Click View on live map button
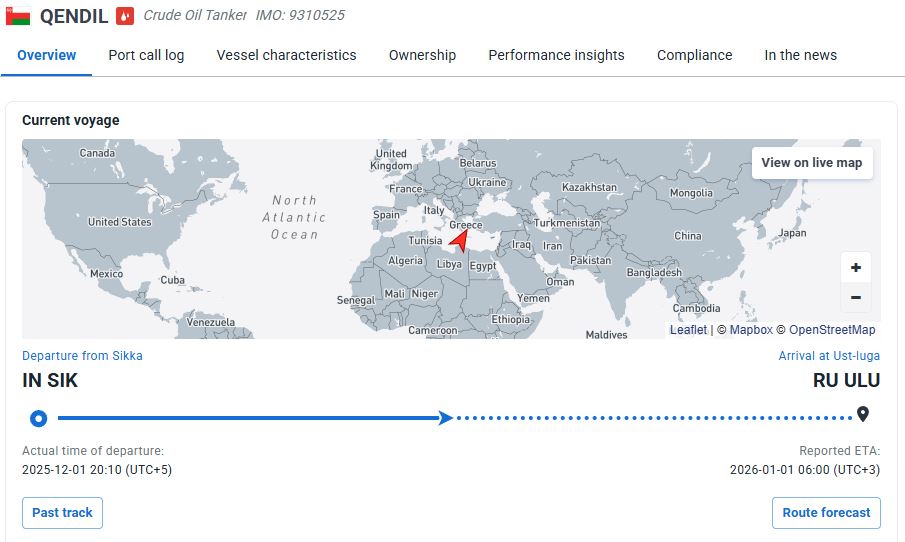The height and width of the screenshot is (542, 905). point(811,163)
